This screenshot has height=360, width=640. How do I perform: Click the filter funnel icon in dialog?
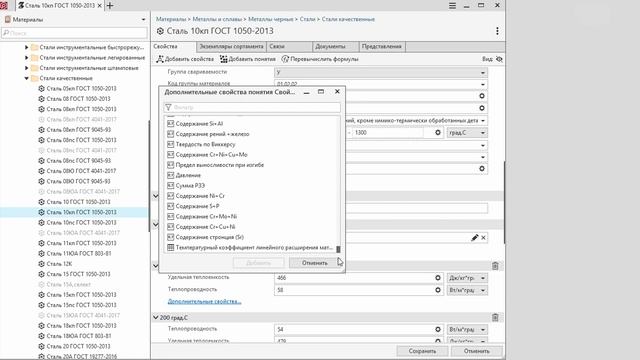click(168, 107)
